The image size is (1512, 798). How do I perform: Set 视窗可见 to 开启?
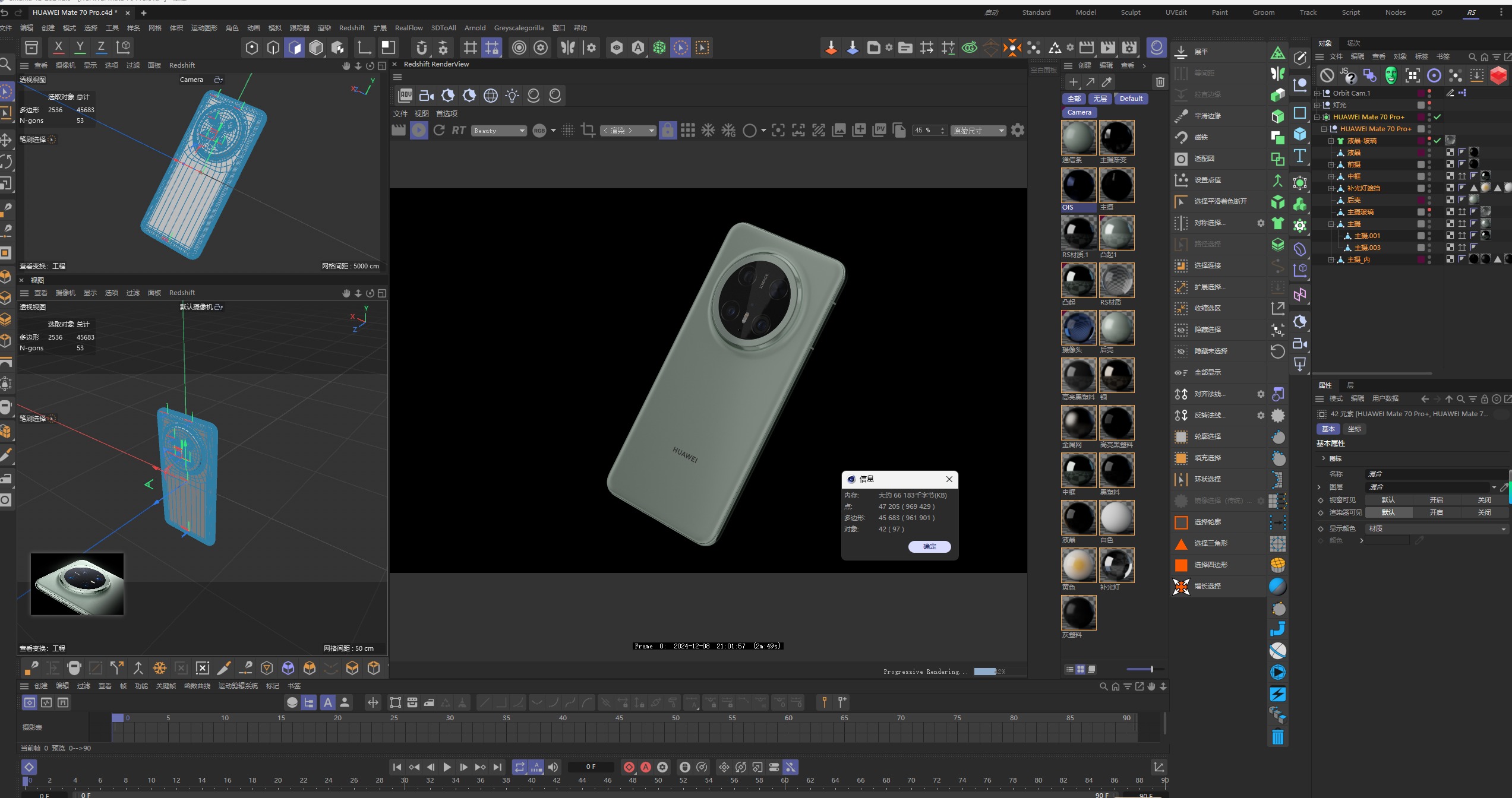pos(1436,500)
